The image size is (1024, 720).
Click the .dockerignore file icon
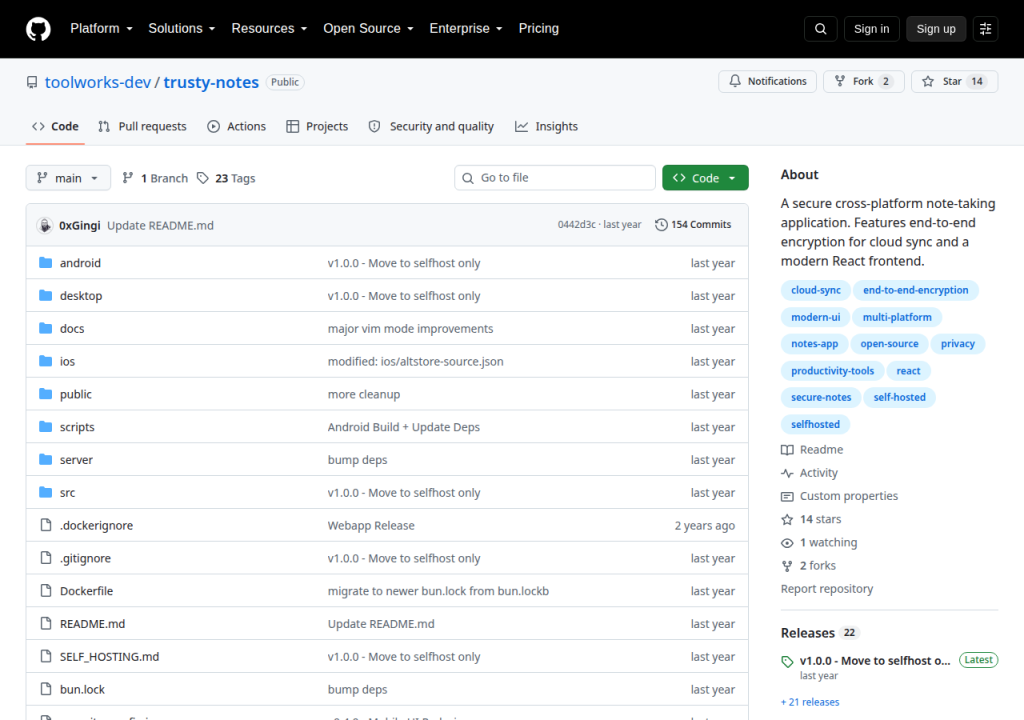(x=46, y=525)
